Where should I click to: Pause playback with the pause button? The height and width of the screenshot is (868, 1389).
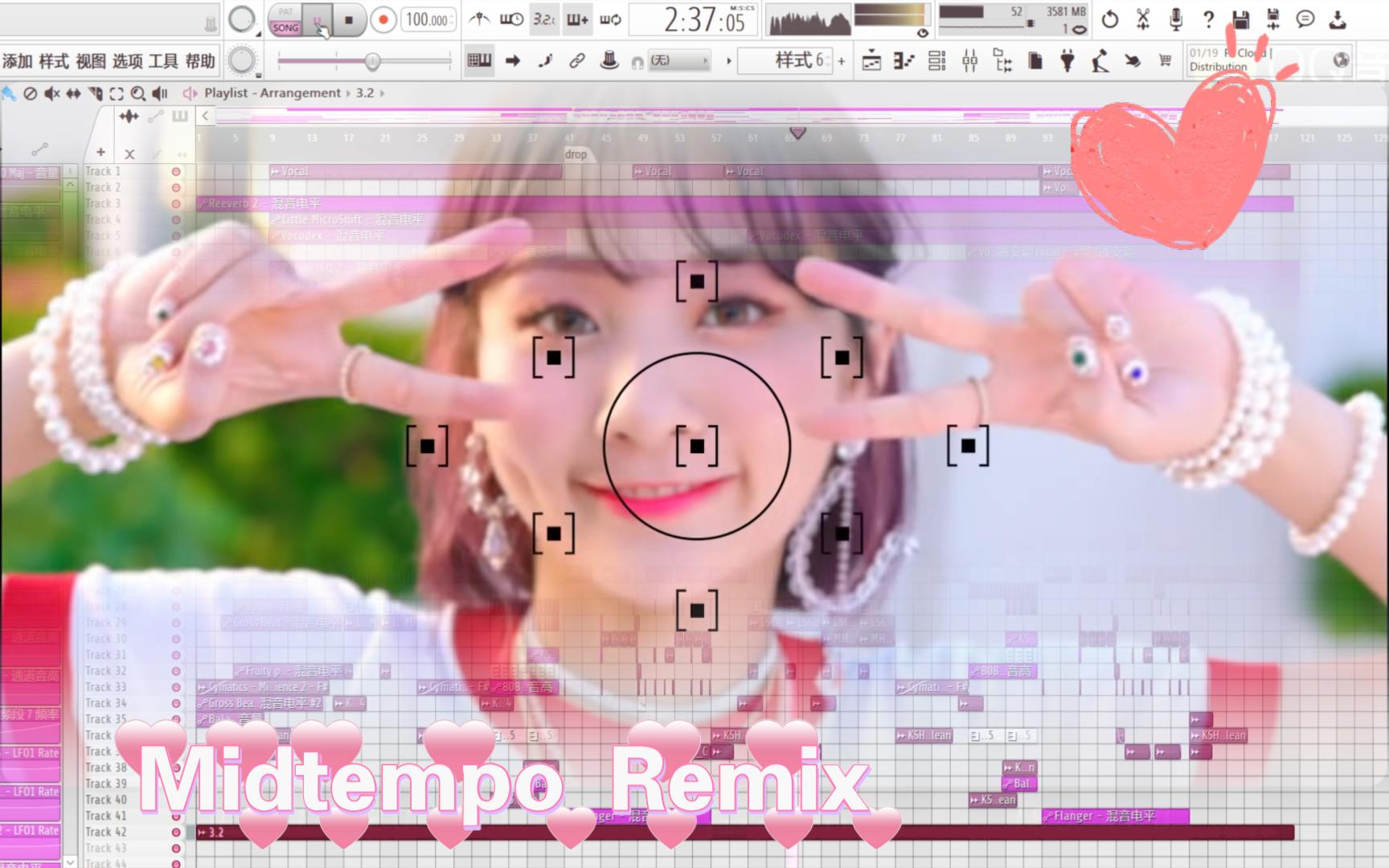click(x=318, y=20)
